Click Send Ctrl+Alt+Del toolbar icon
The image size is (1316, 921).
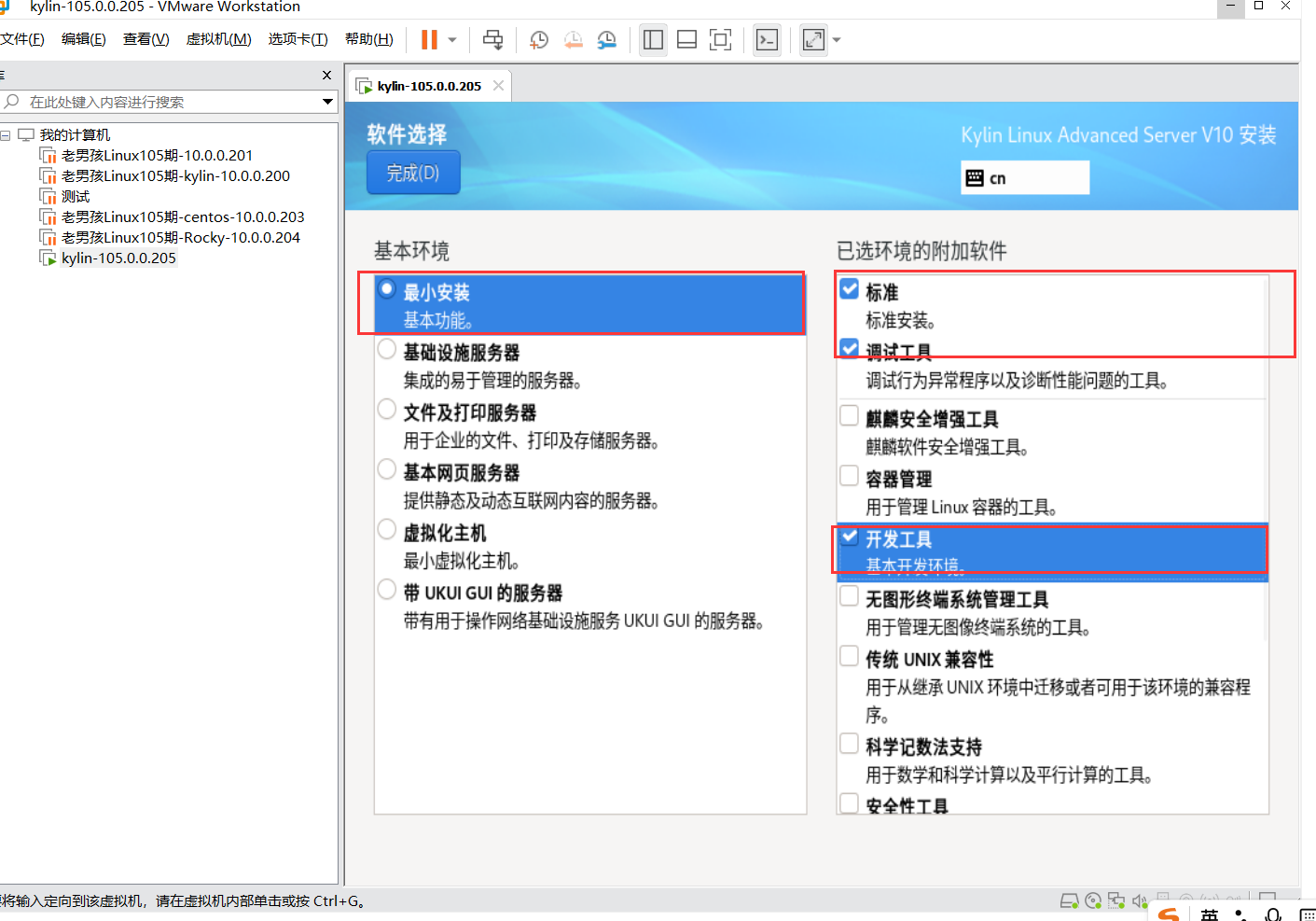[x=492, y=39]
